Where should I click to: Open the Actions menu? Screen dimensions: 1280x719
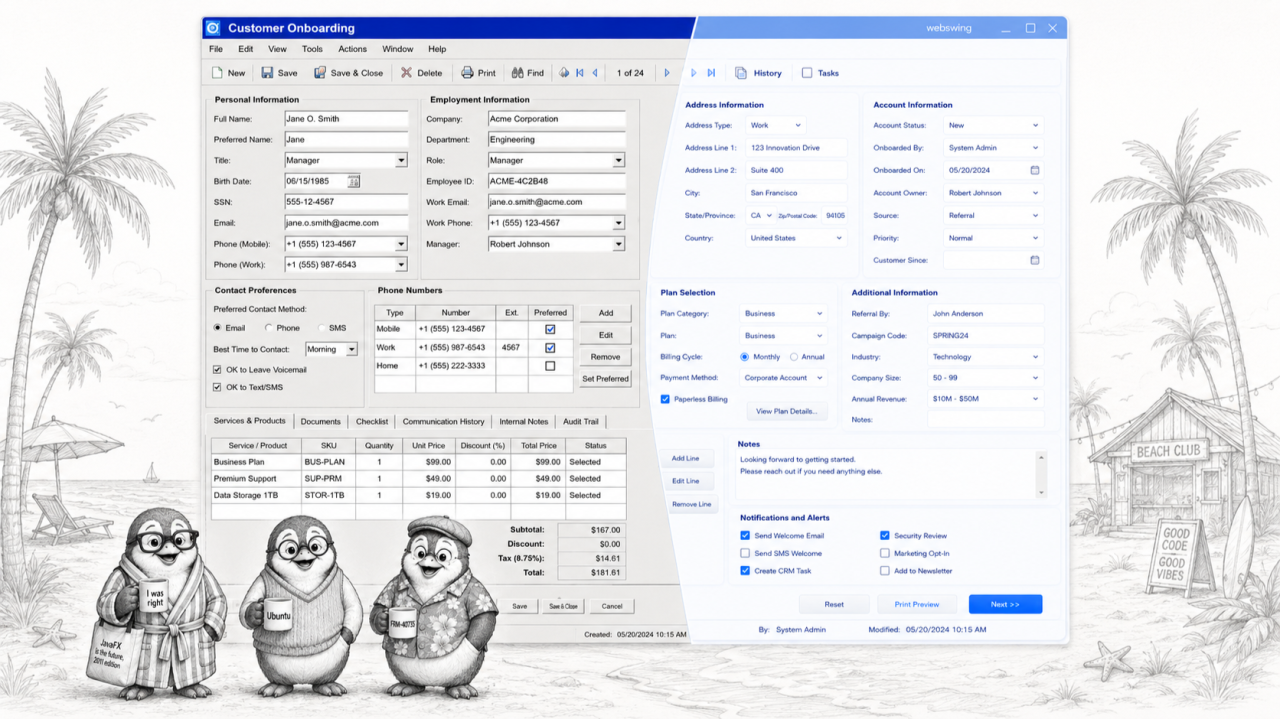tap(352, 49)
